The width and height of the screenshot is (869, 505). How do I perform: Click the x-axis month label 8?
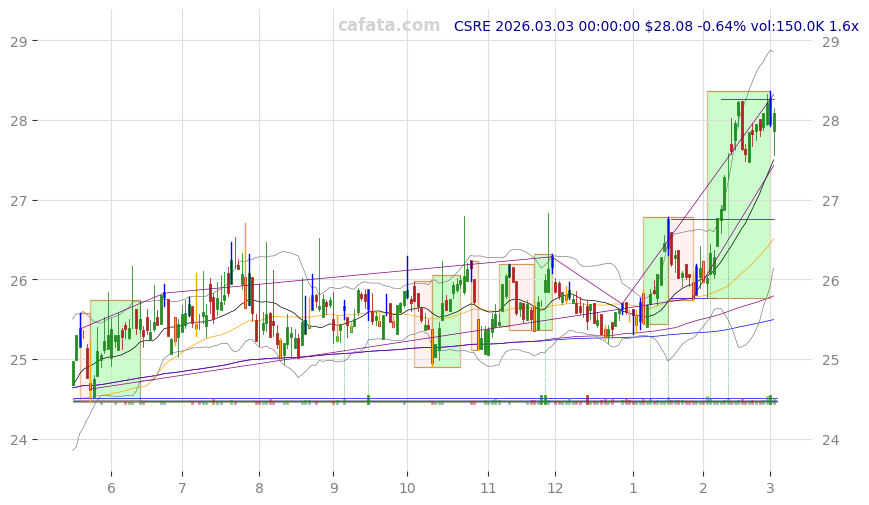[259, 488]
